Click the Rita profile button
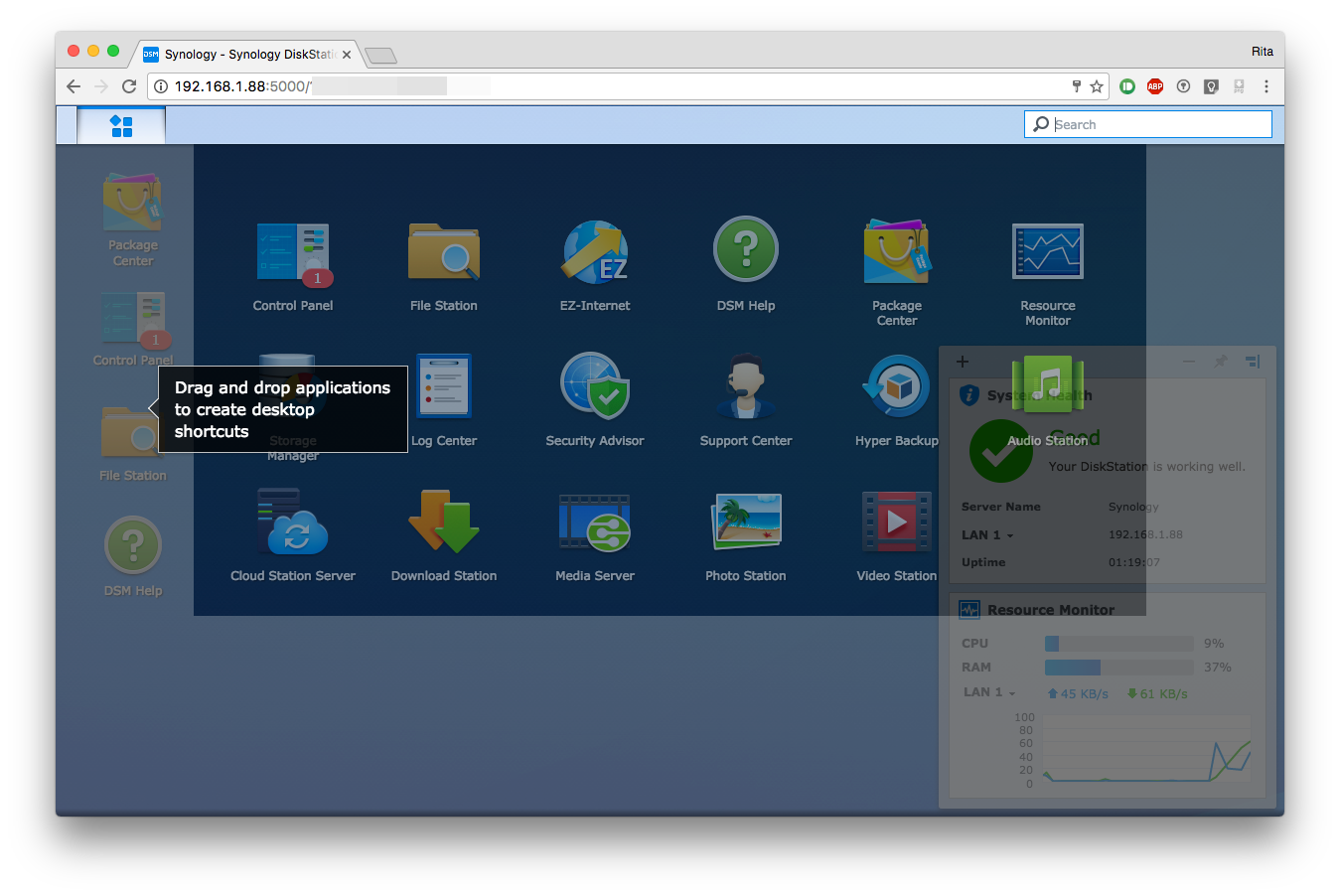The width and height of the screenshot is (1340, 896). tap(1263, 52)
